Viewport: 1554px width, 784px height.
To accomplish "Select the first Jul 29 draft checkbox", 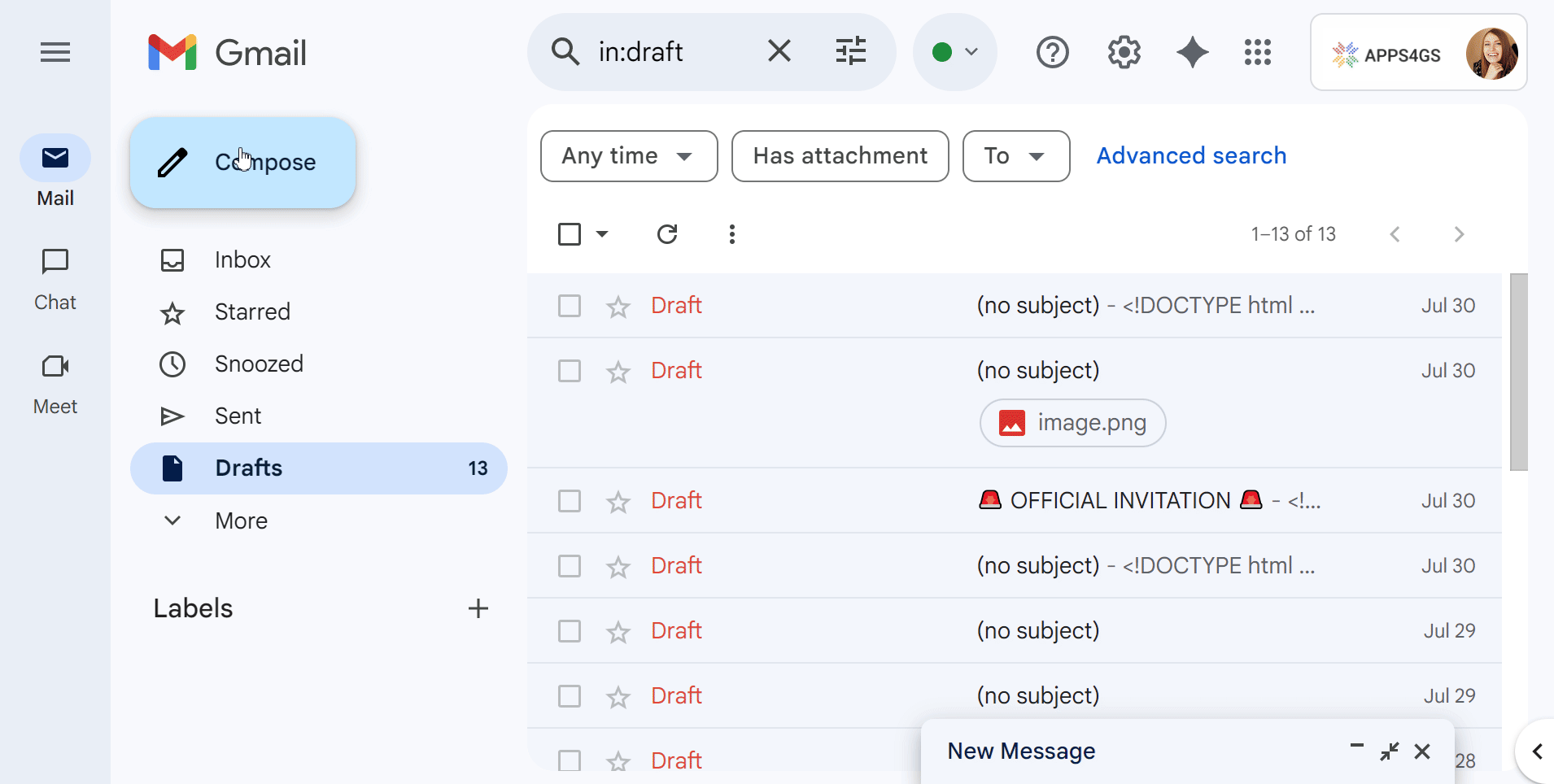I will [x=570, y=631].
